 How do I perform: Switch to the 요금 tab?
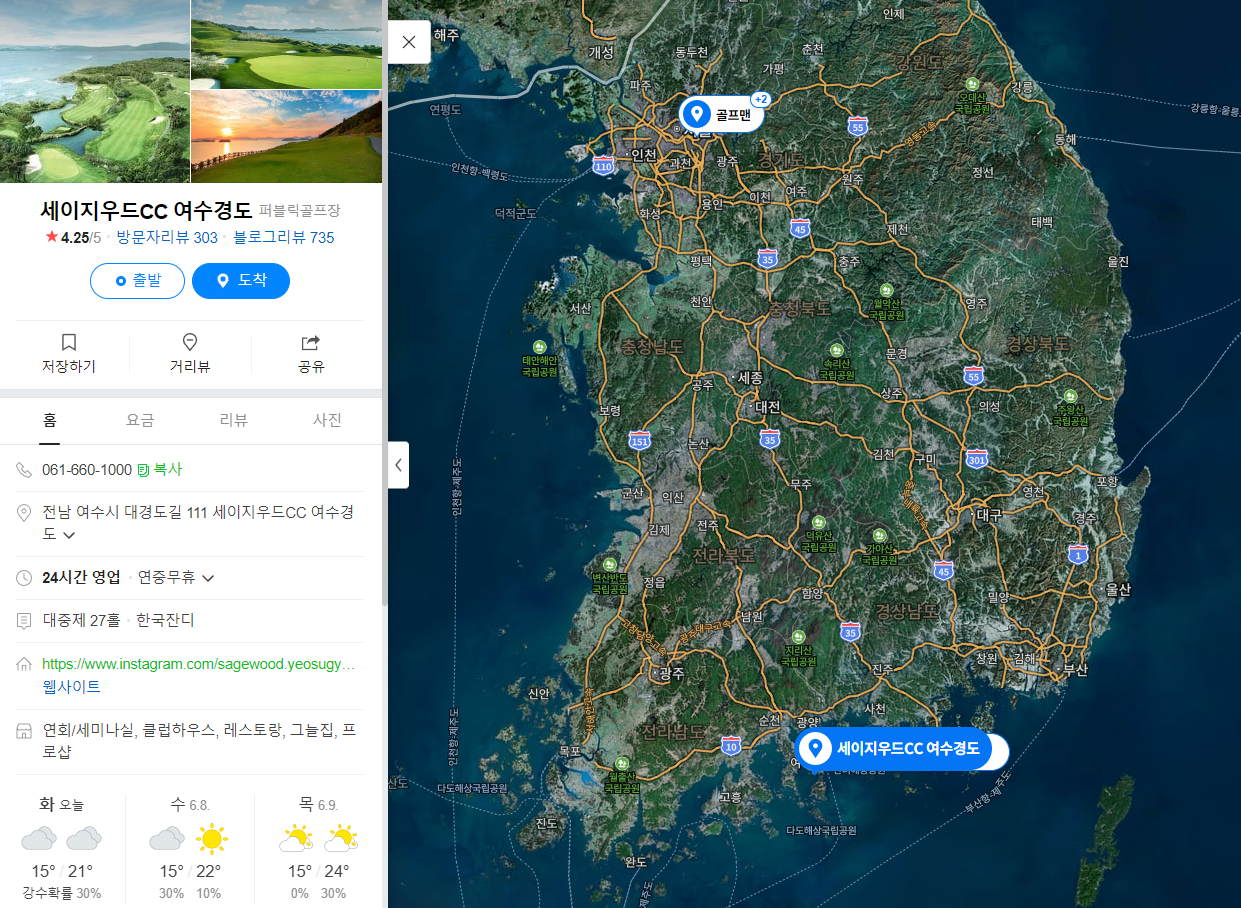click(x=140, y=420)
